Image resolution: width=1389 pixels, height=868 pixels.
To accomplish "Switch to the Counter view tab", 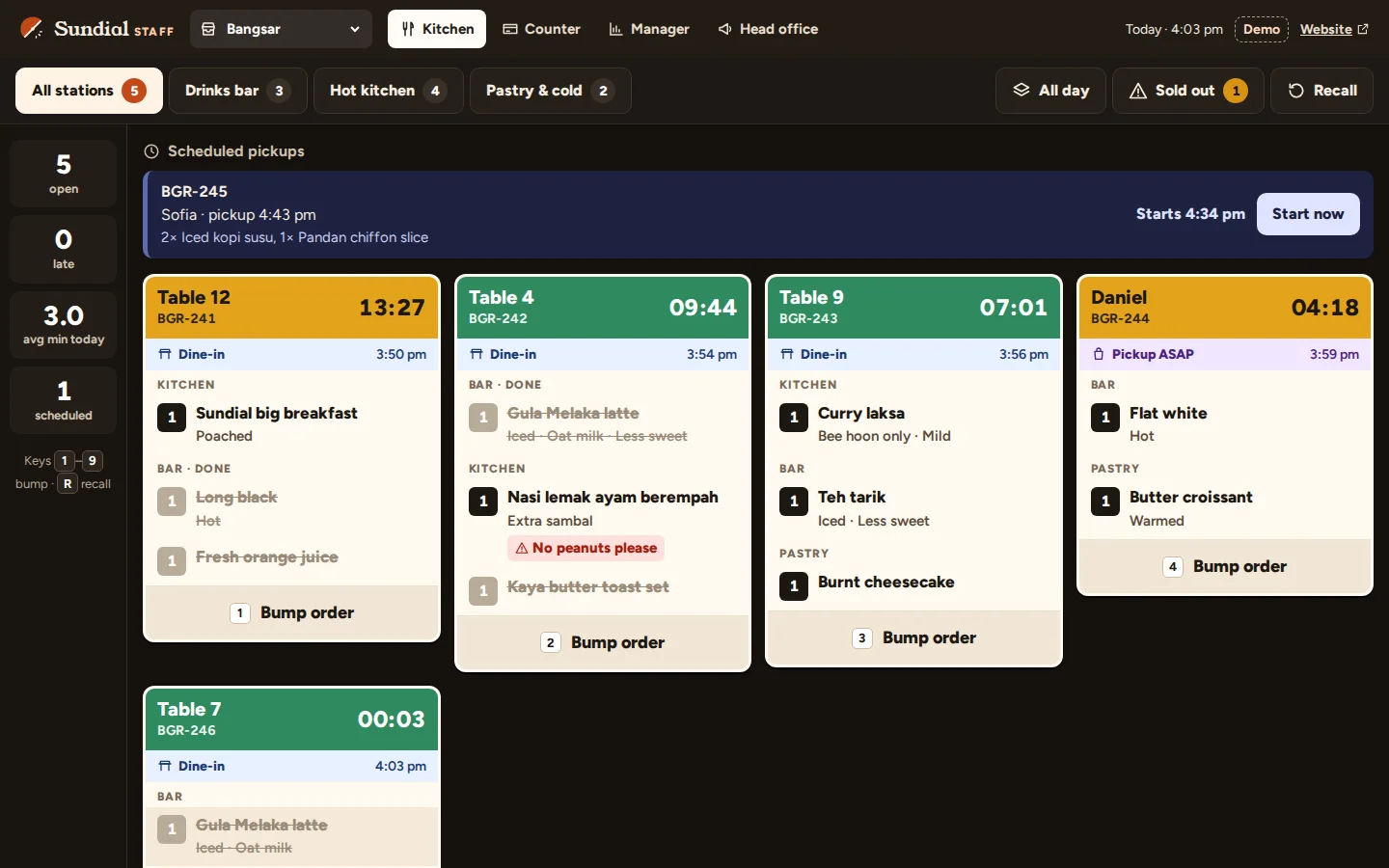I will tap(541, 29).
